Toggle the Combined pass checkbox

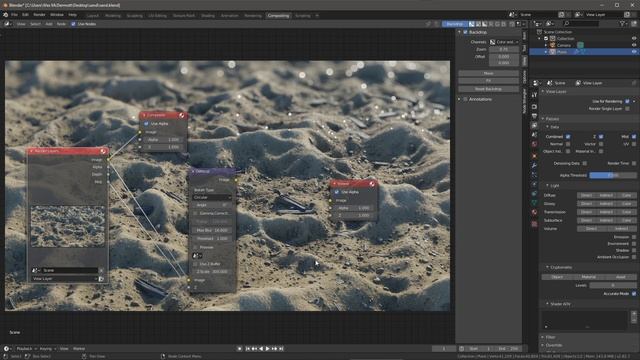(568, 137)
